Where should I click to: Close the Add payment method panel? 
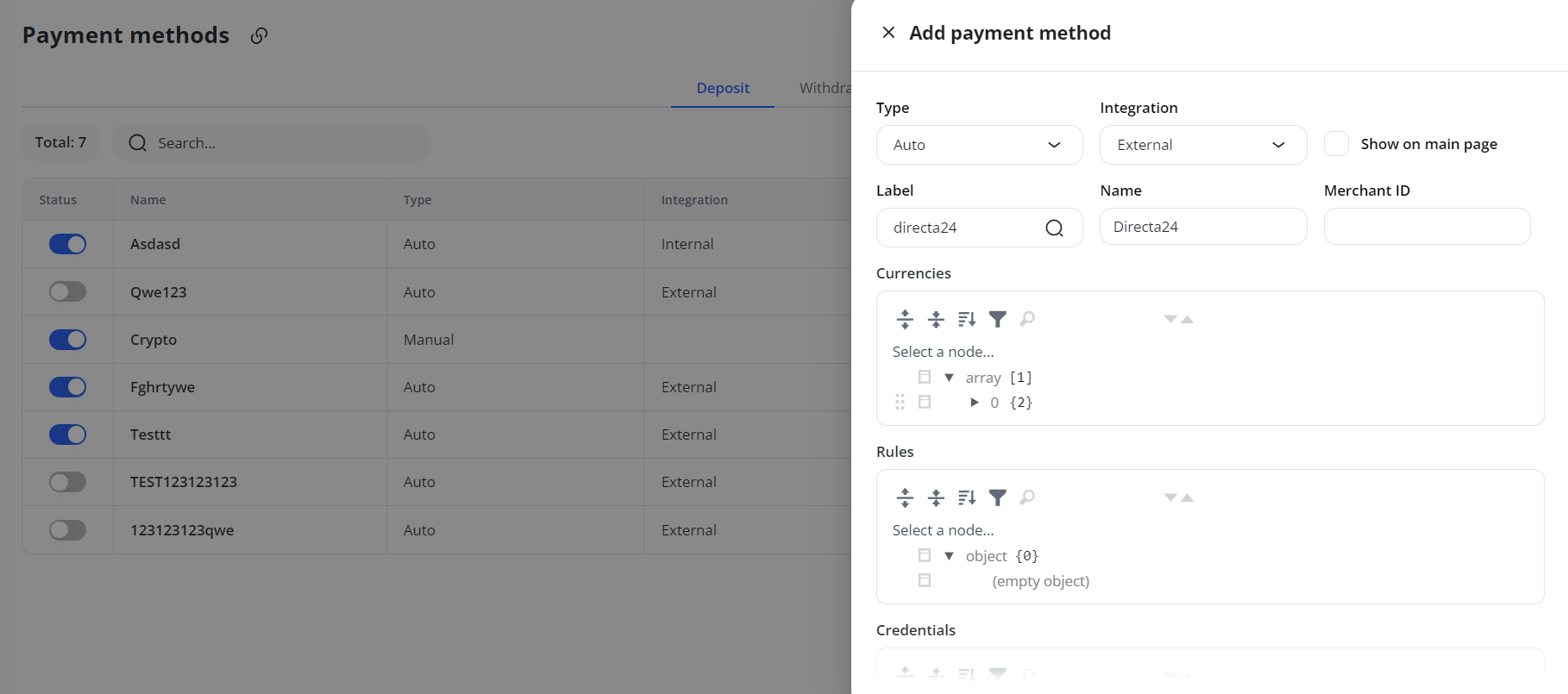click(888, 33)
